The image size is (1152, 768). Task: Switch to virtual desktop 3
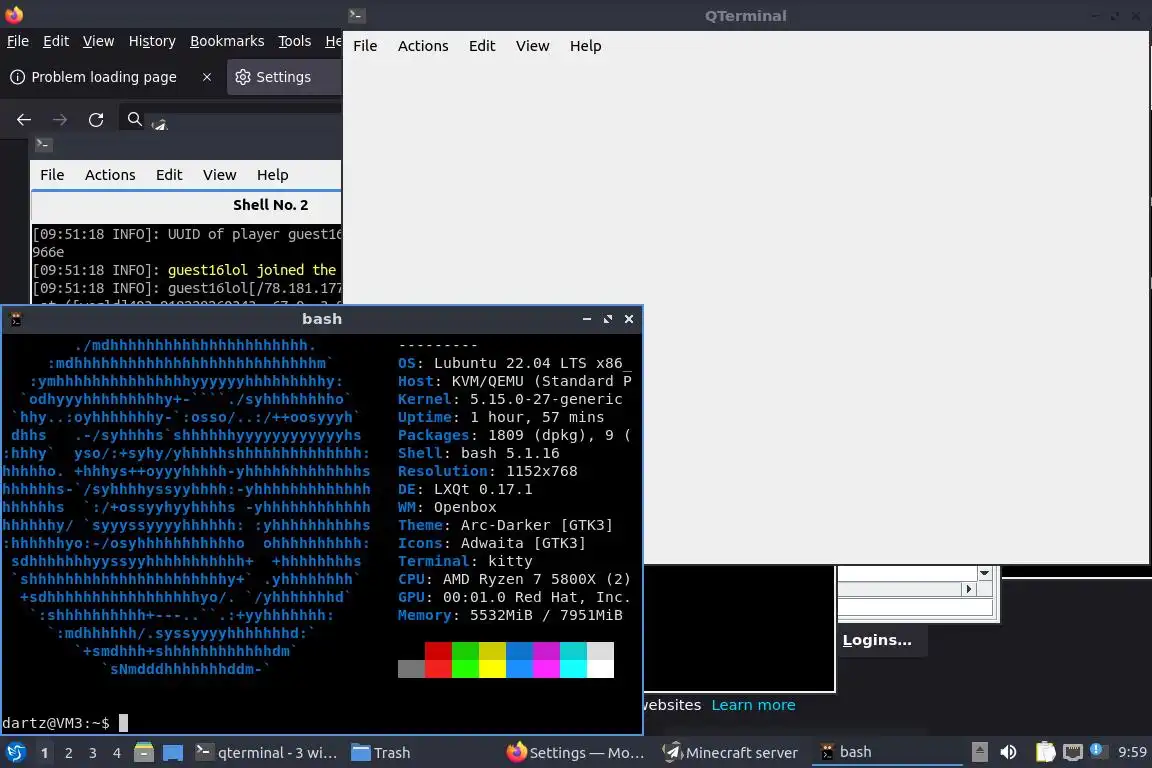pyautogui.click(x=93, y=753)
